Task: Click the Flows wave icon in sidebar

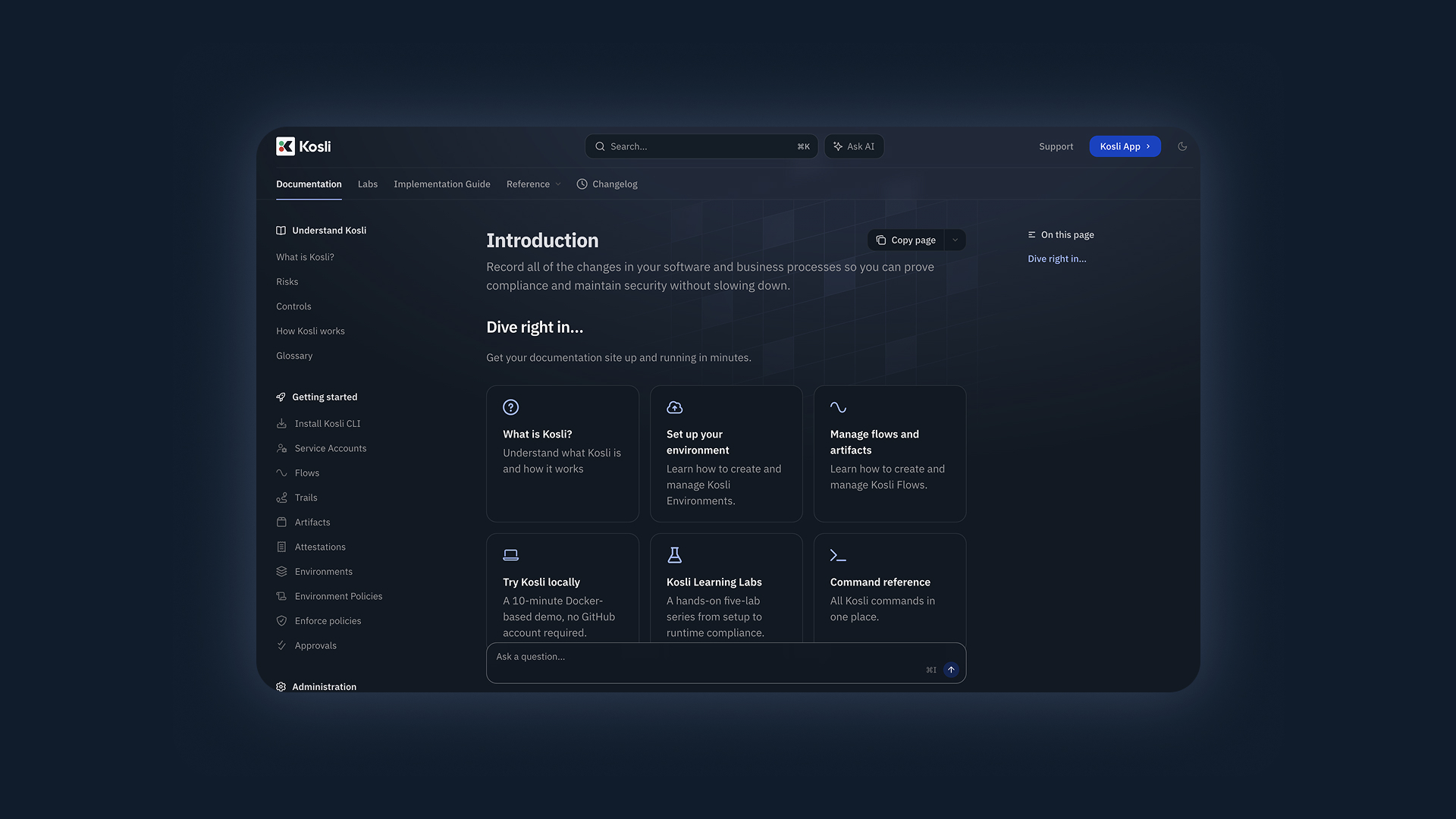Action: click(x=281, y=472)
